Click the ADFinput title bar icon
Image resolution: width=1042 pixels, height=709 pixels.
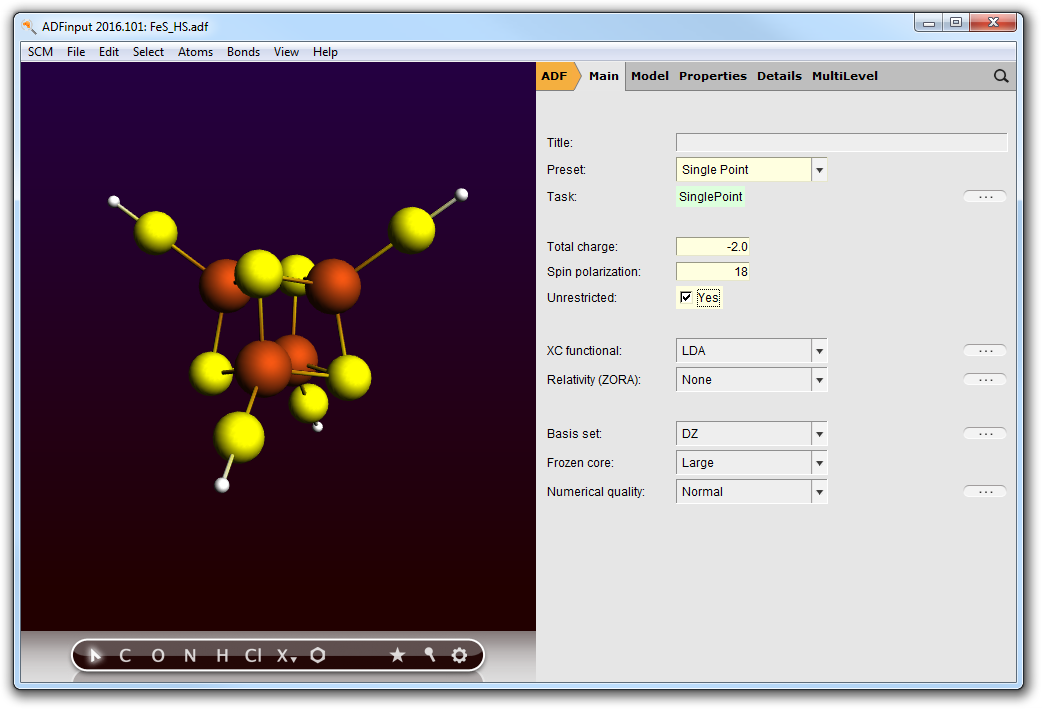click(x=29, y=27)
